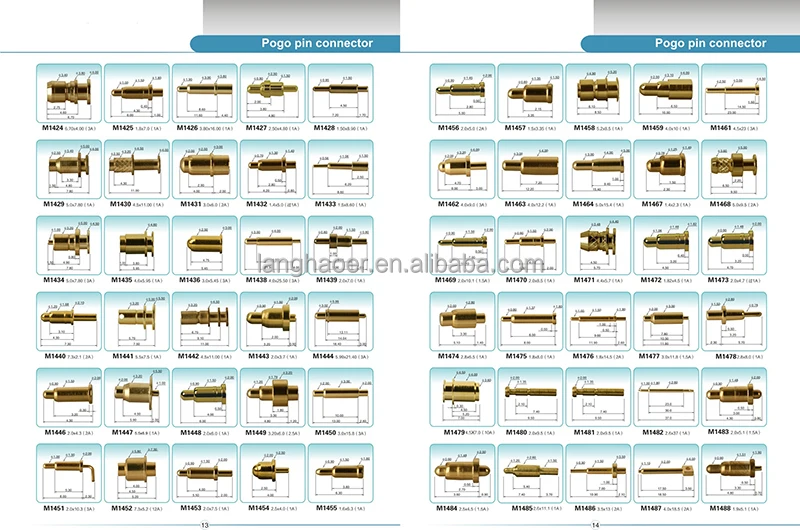Image resolution: width=800 pixels, height=530 pixels.
Task: Open the M1435 pin image
Action: [x=137, y=245]
